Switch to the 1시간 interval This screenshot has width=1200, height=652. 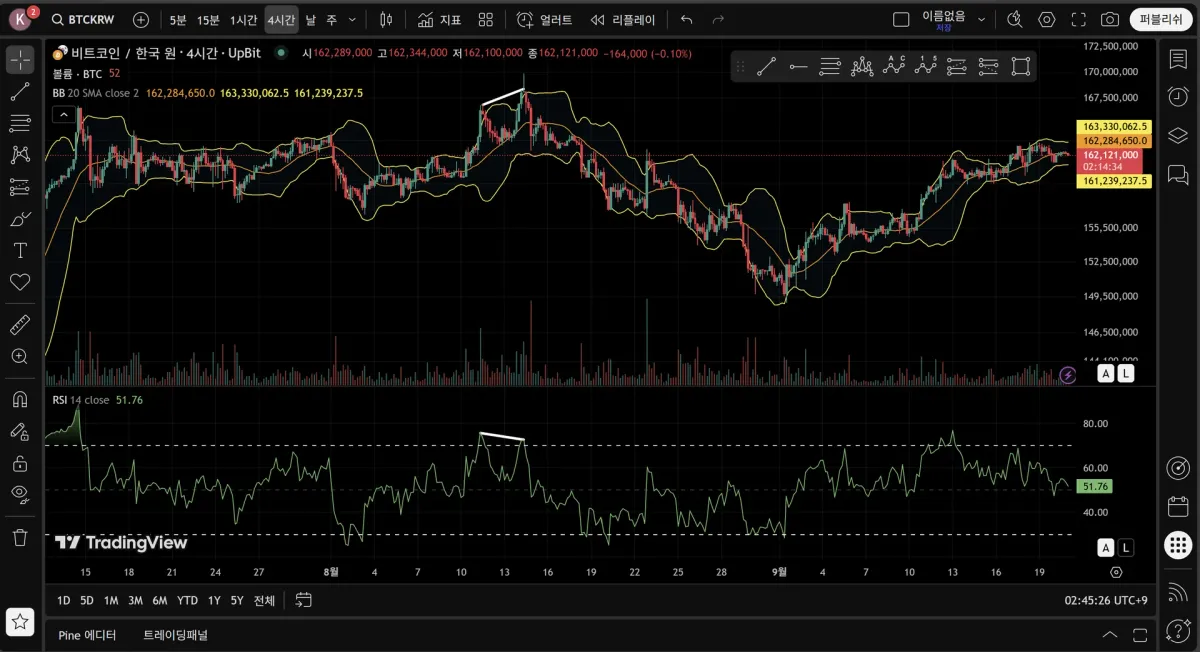point(244,20)
